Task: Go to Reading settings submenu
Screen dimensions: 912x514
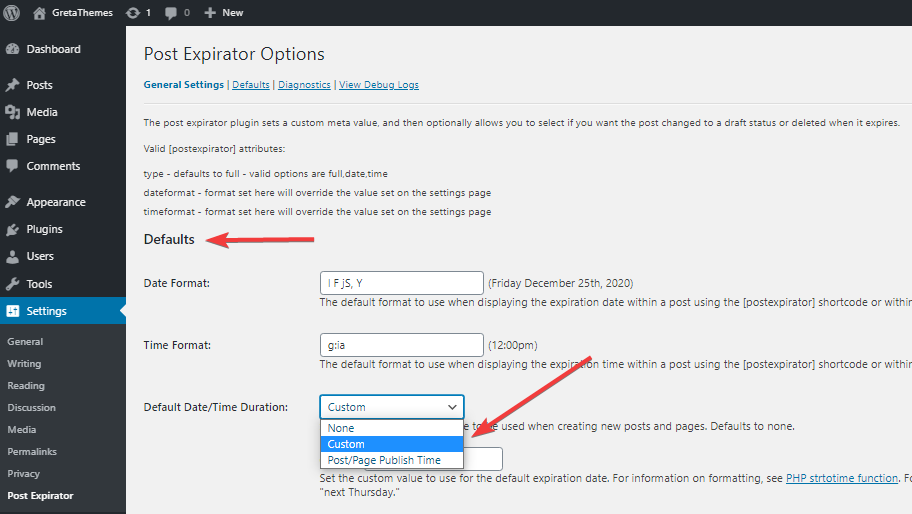Action: tap(26, 386)
